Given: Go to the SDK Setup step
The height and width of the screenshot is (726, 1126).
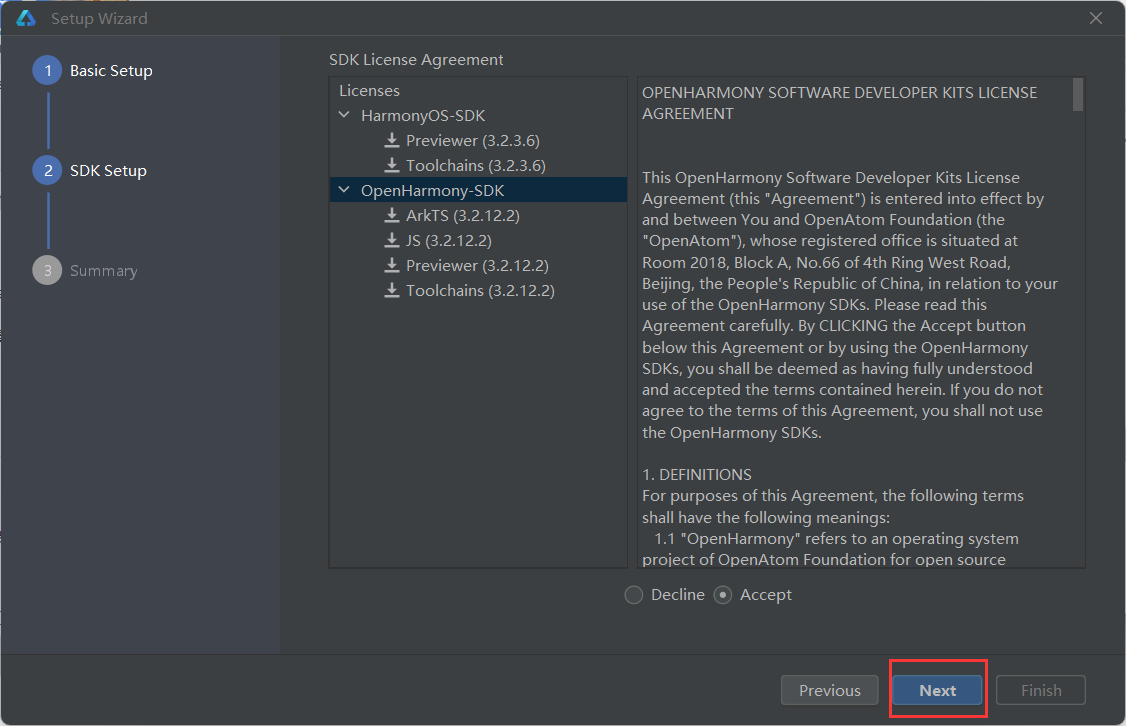Looking at the screenshot, I should (x=108, y=170).
